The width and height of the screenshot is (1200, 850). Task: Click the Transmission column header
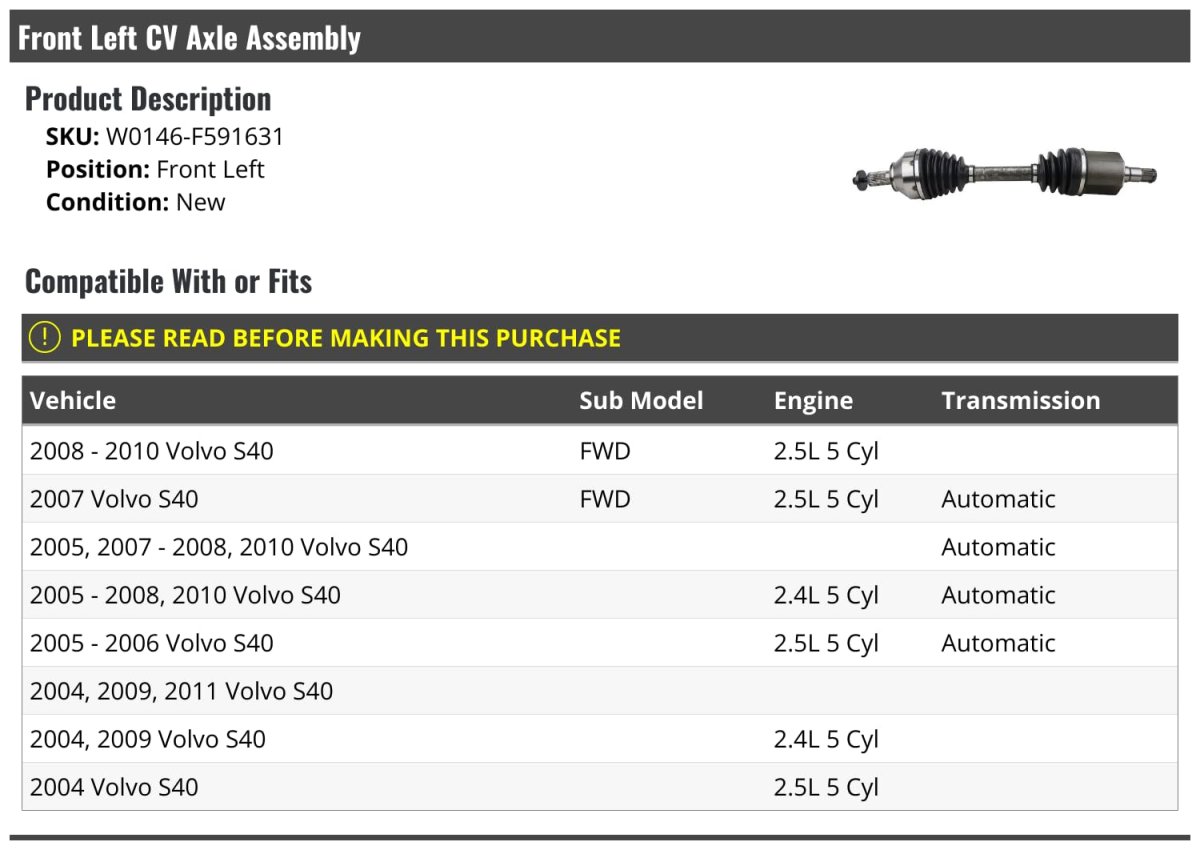[x=1020, y=401]
